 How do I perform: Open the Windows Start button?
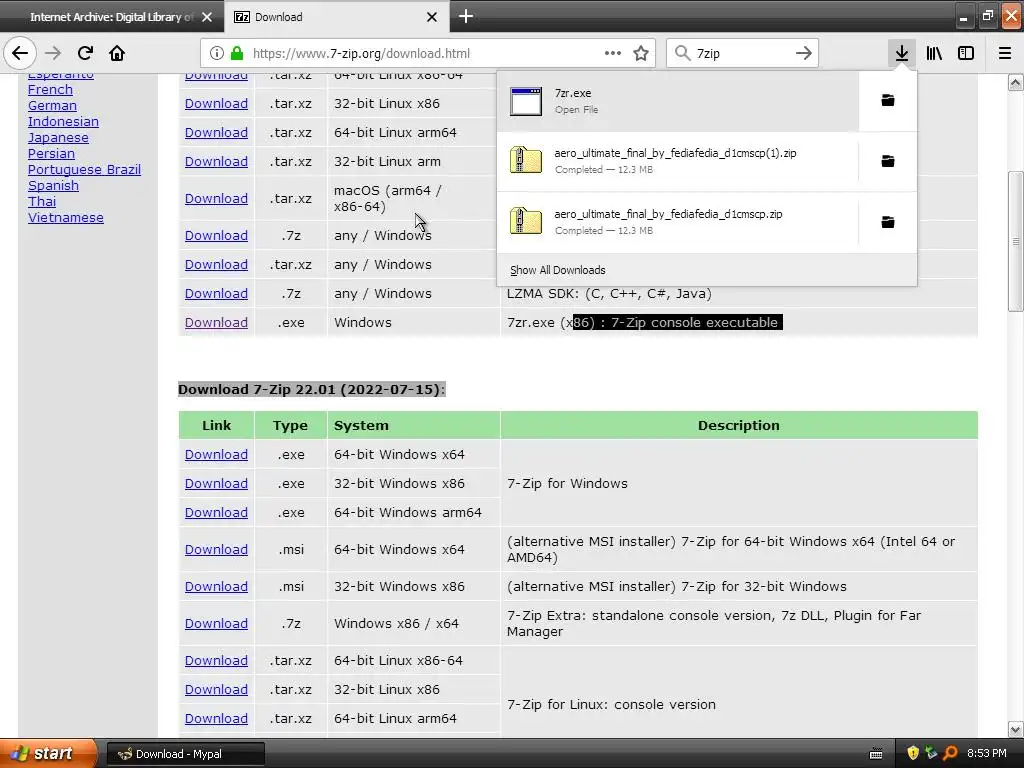(x=48, y=753)
